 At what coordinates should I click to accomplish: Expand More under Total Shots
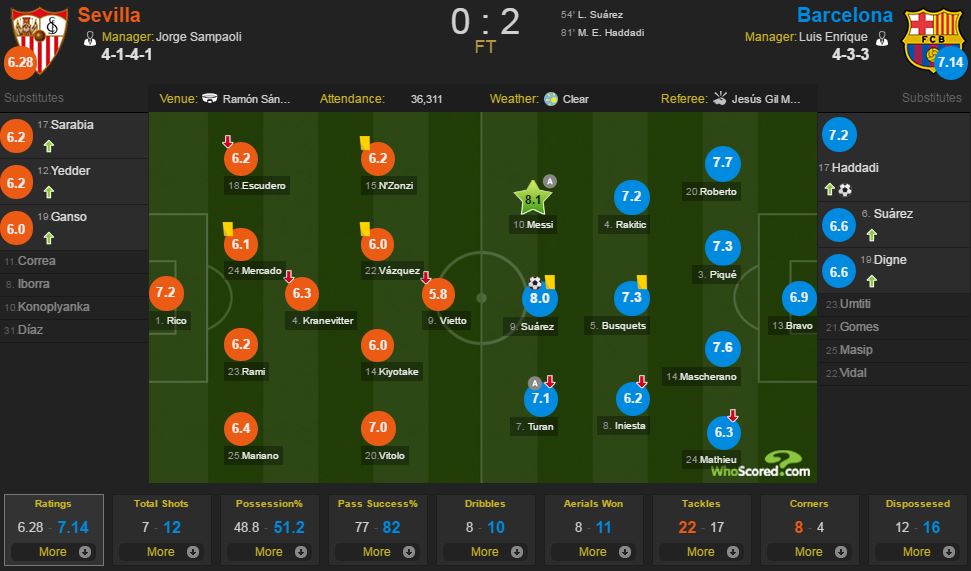coord(161,551)
